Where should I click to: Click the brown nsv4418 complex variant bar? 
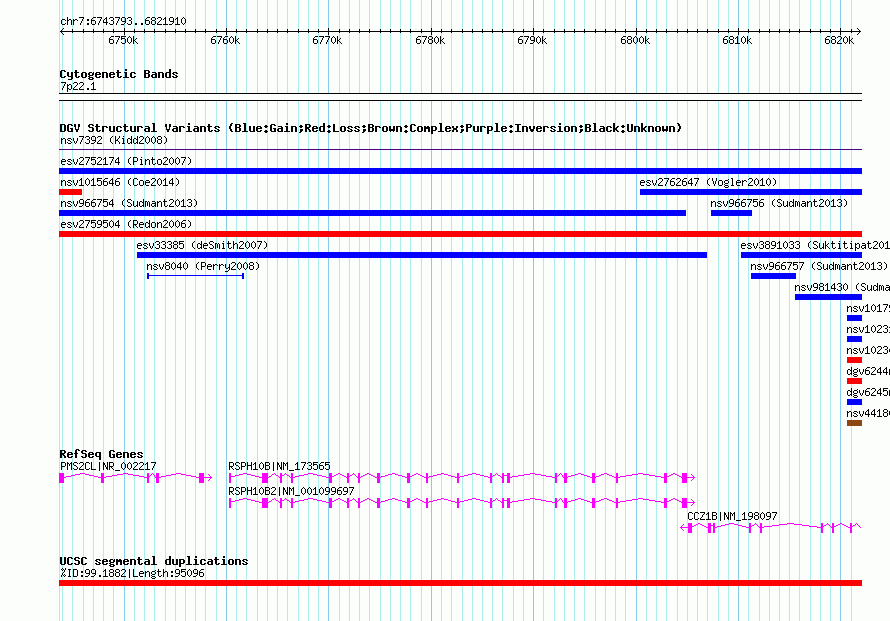click(x=854, y=423)
